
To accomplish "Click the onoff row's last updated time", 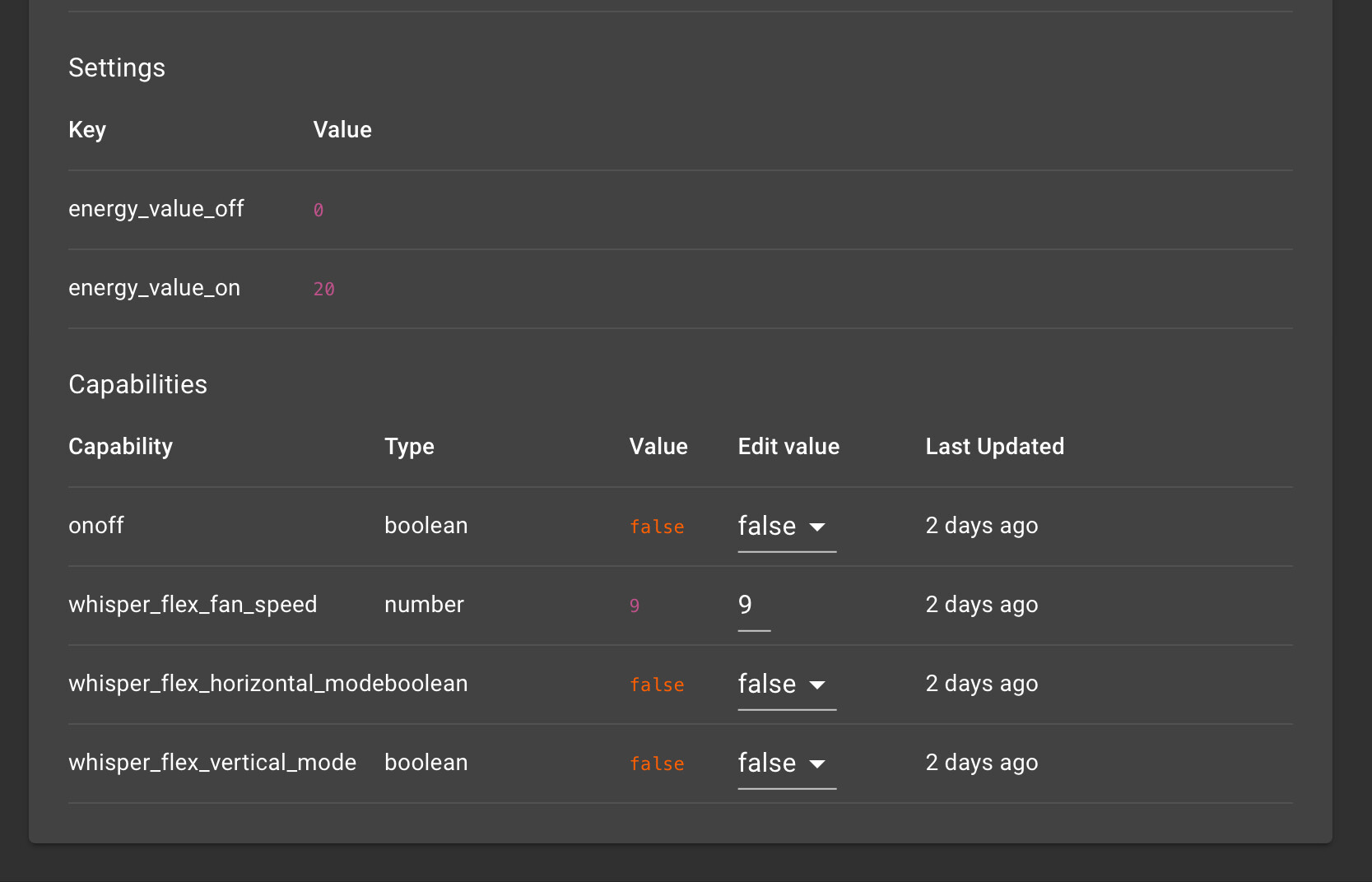I will (981, 526).
